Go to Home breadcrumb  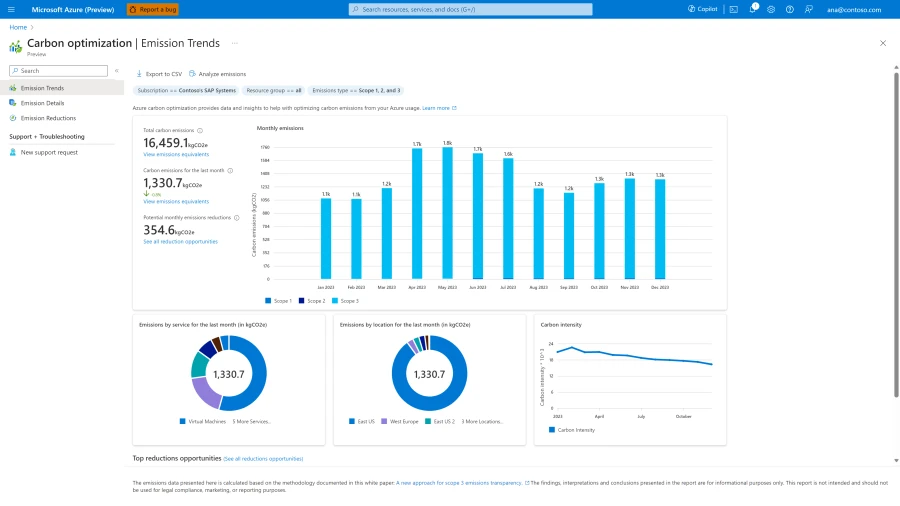pos(18,27)
